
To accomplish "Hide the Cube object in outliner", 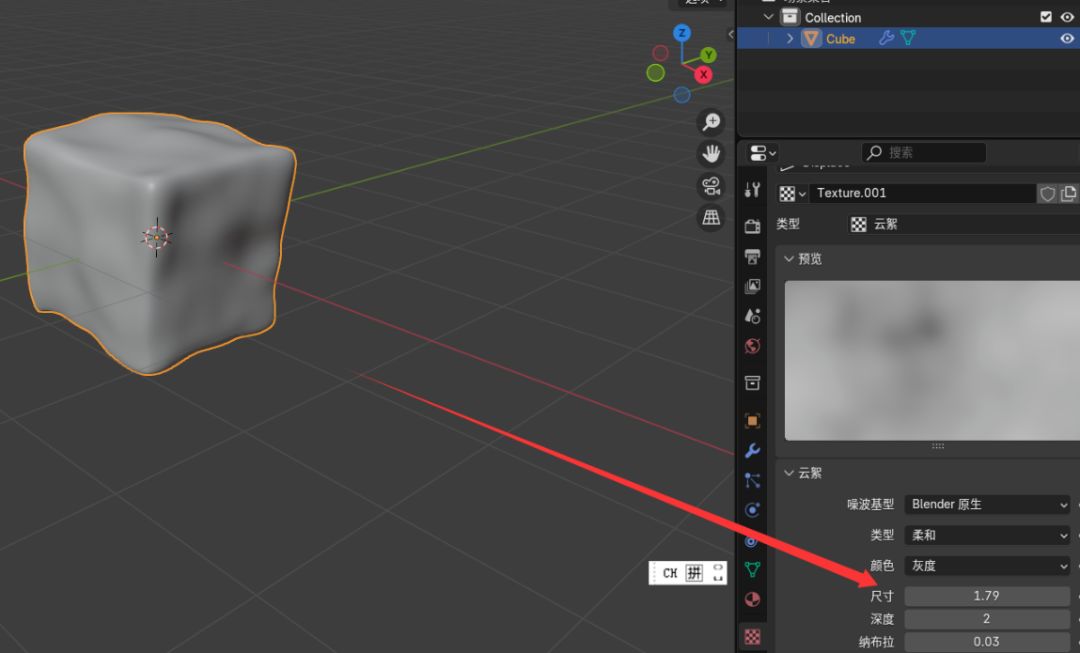I will (1067, 39).
